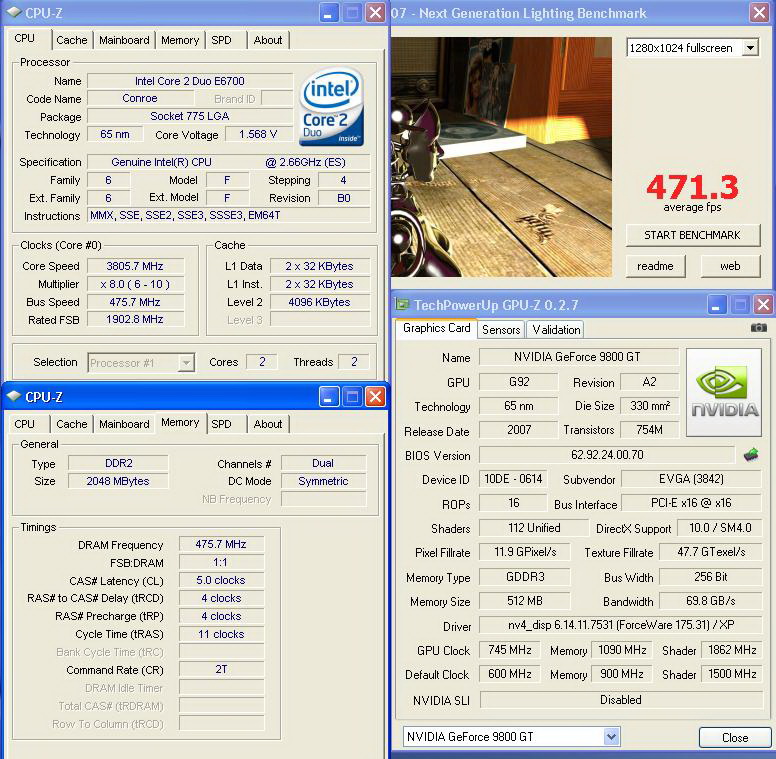Viewport: 776px width, 759px height.
Task: Open the Processor #1 selection dropdown
Action: click(186, 363)
